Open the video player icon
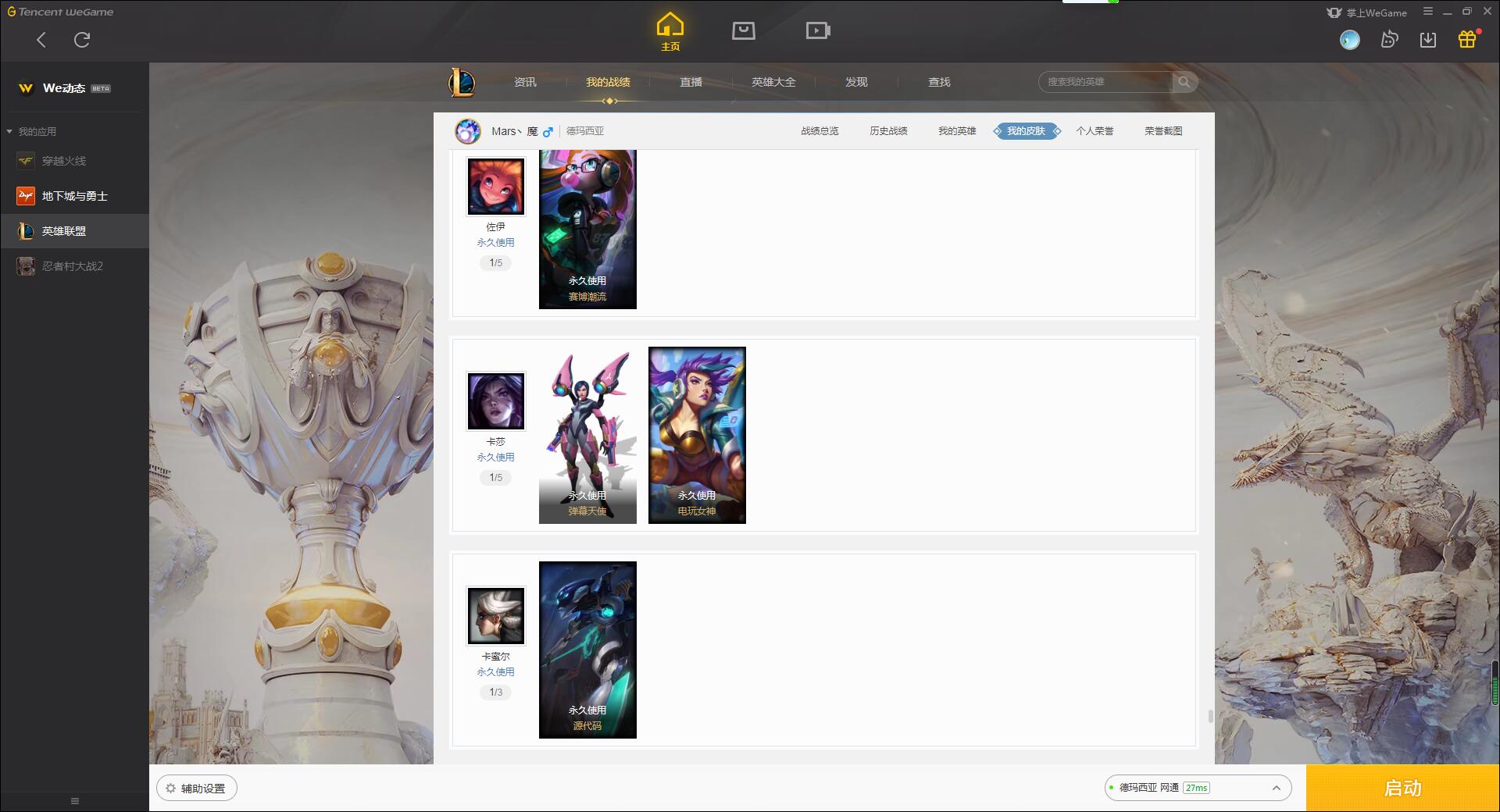The image size is (1500, 812). point(818,30)
